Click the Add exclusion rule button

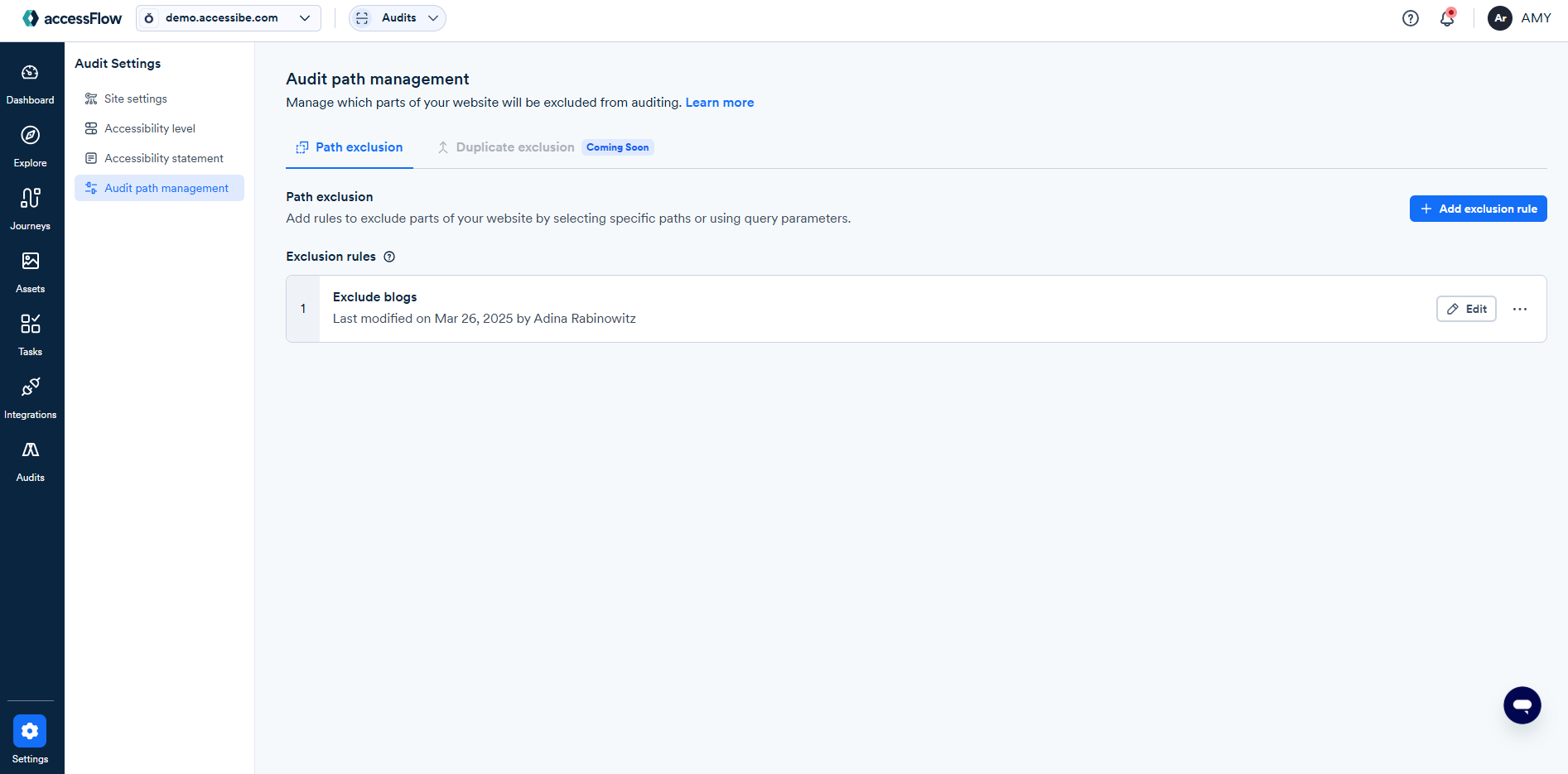[1478, 209]
